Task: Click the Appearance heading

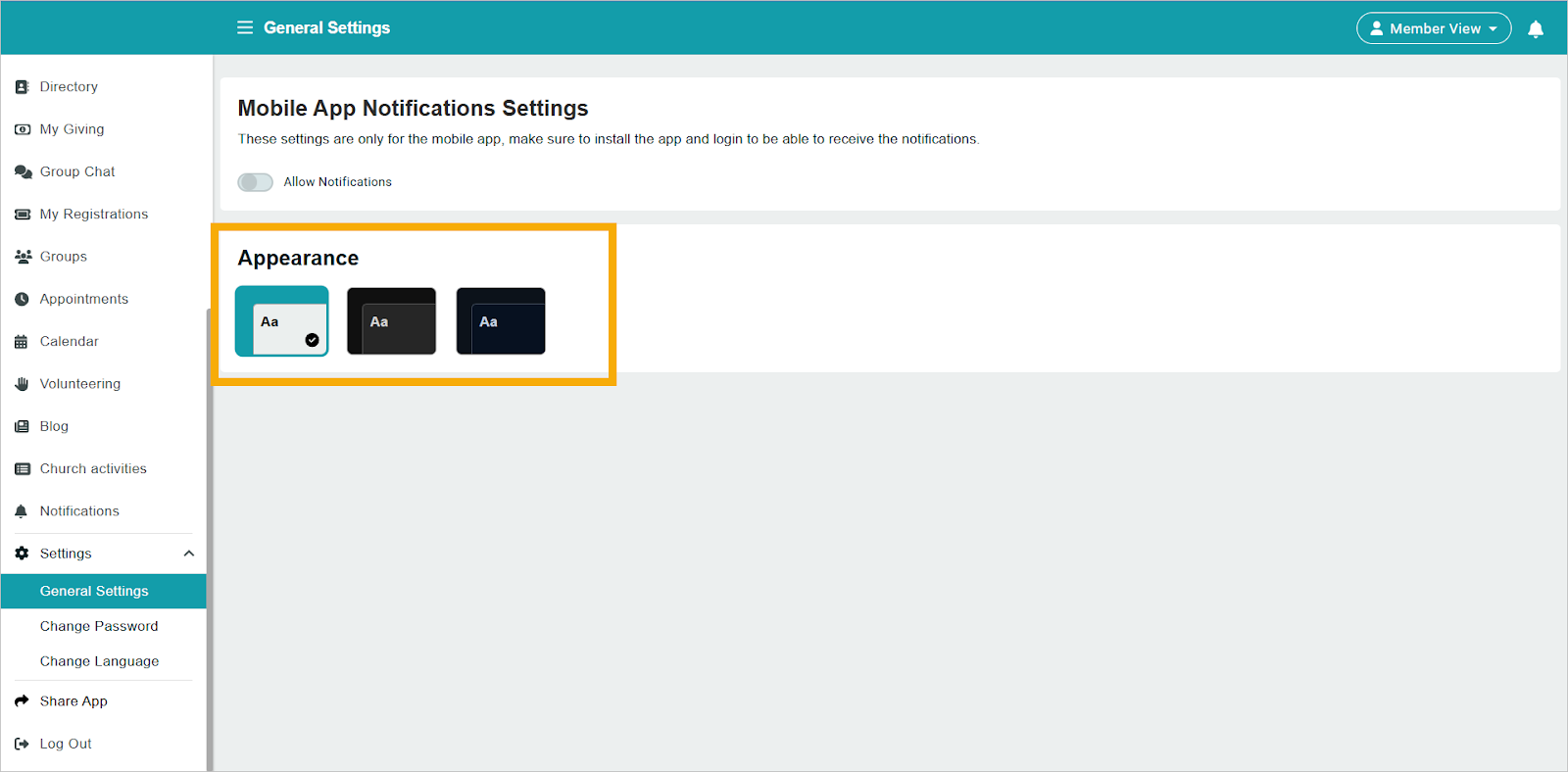Action: click(x=299, y=258)
